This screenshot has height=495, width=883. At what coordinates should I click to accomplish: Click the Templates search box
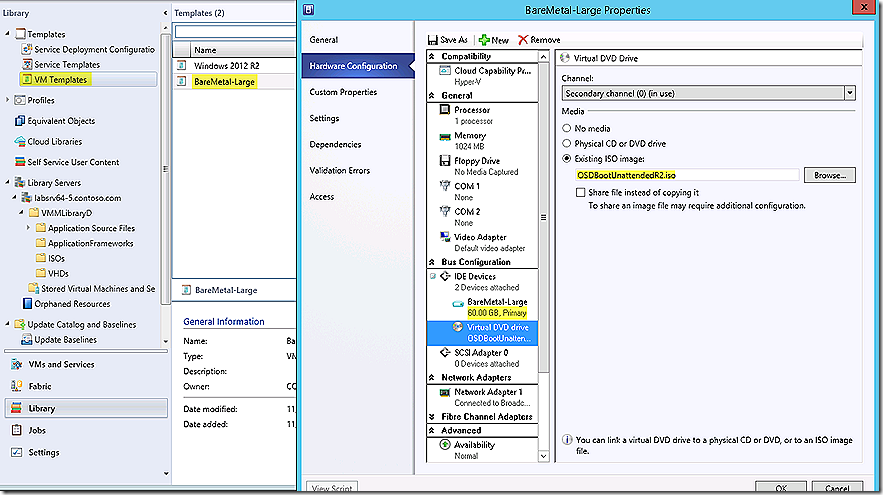pyautogui.click(x=235, y=32)
